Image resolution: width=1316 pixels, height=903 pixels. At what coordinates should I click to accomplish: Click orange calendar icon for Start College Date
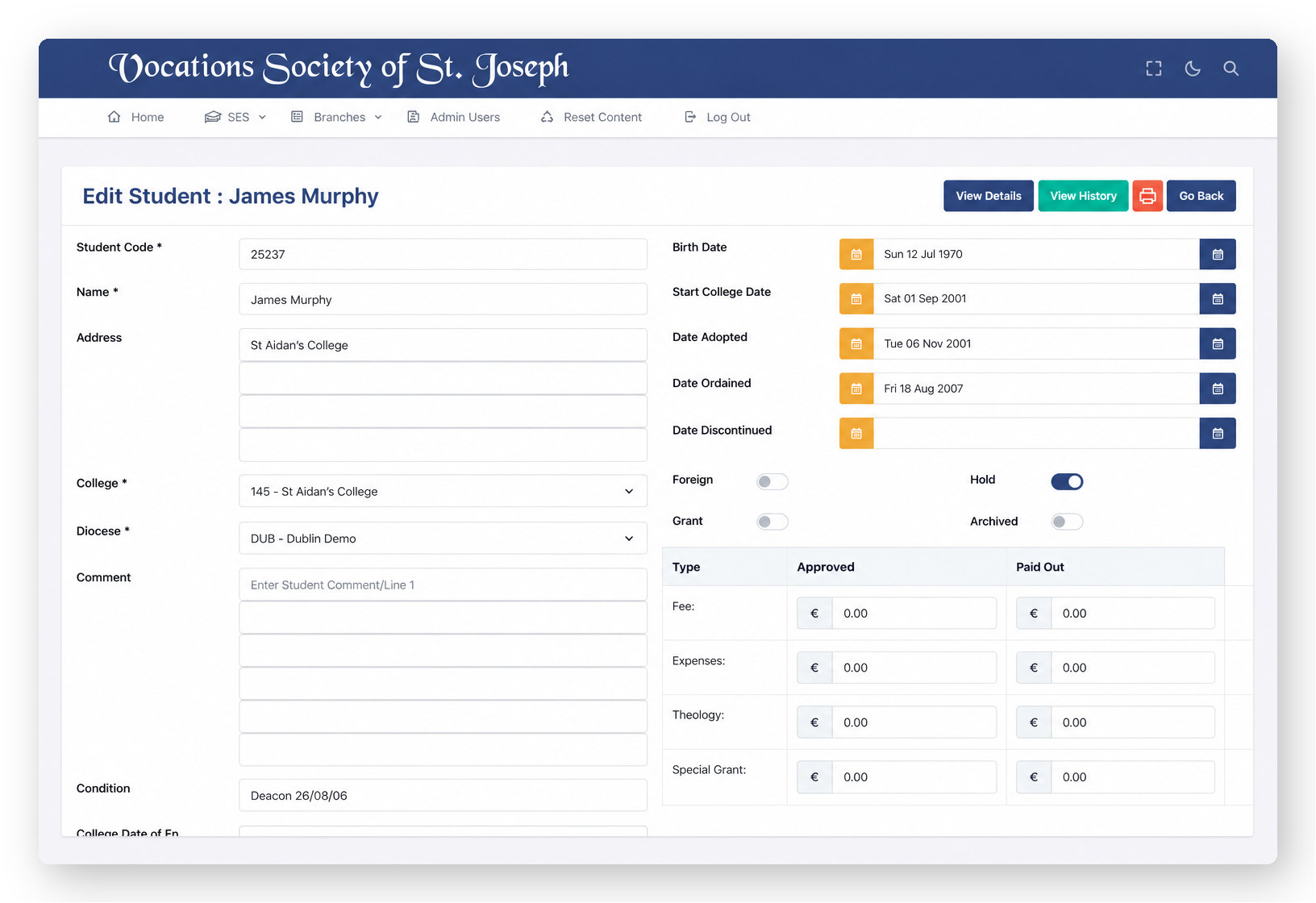856,298
